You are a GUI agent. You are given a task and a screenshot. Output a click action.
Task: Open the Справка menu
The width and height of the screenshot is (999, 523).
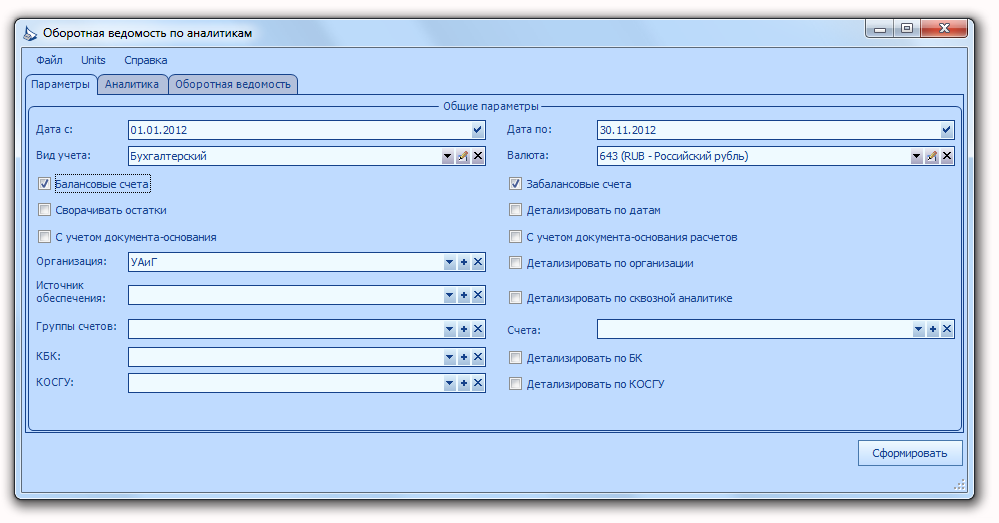tap(146, 61)
